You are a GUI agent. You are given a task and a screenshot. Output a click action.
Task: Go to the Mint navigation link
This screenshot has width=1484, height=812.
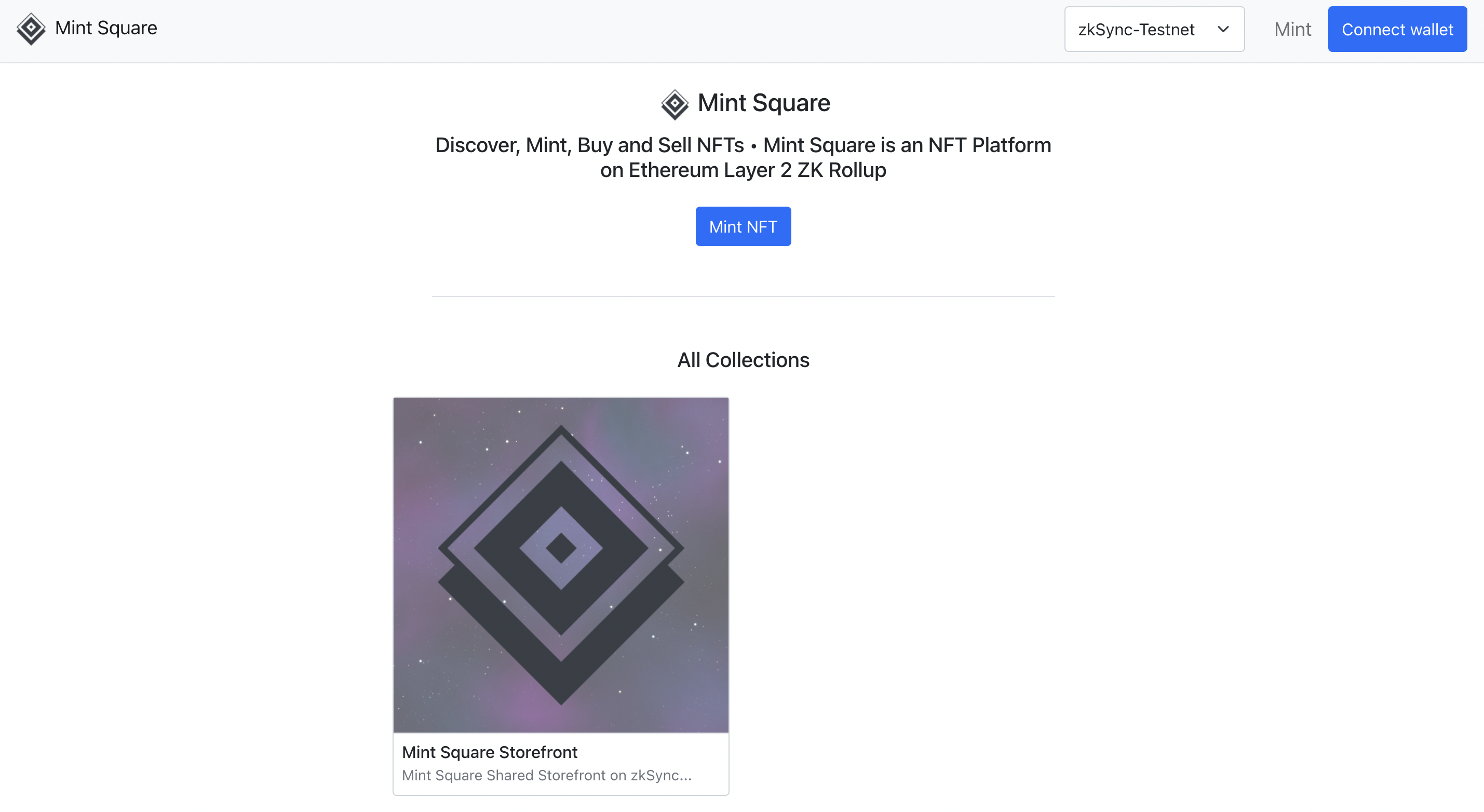pos(1292,30)
